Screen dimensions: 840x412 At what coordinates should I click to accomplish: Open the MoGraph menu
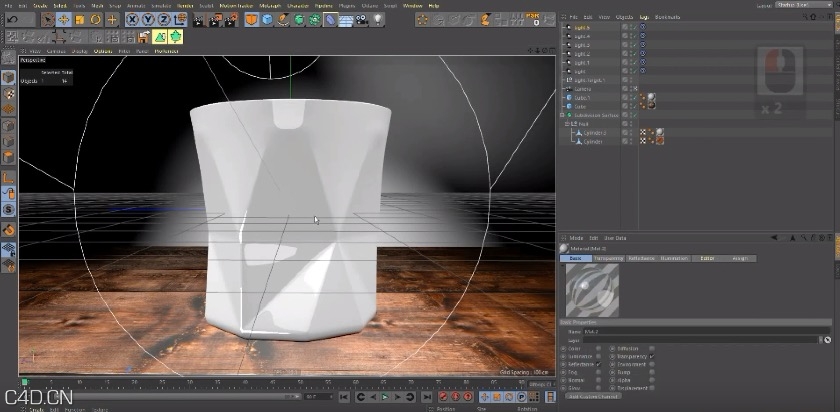coord(270,6)
